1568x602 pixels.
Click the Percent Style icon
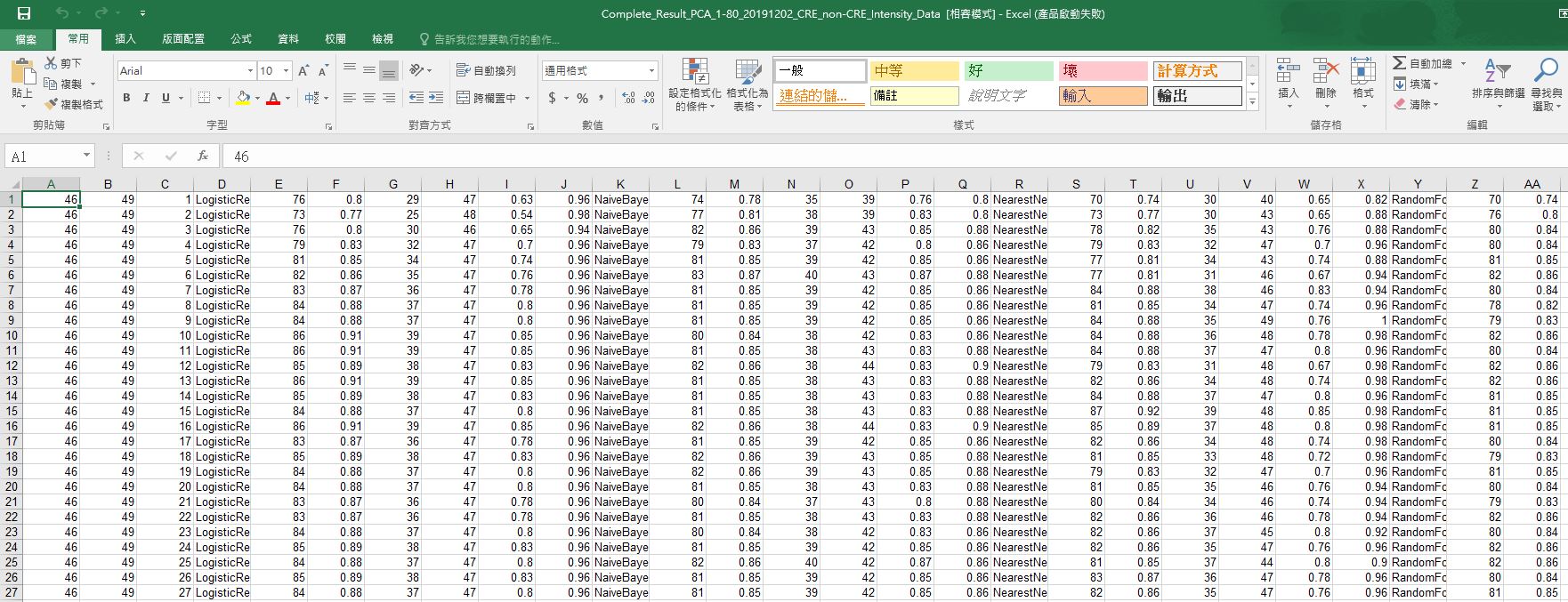[x=582, y=98]
